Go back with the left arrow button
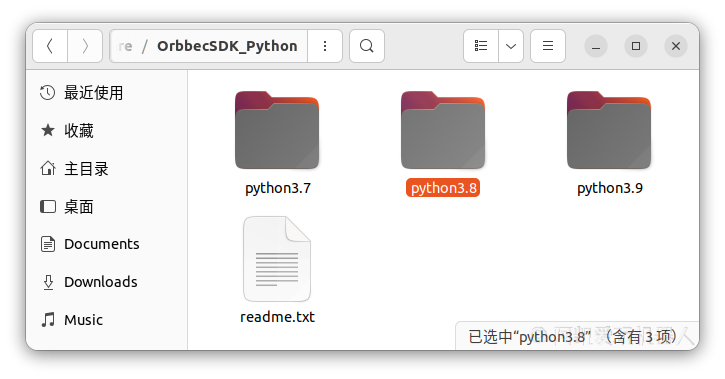Viewport: 725px width, 379px height. pyautogui.click(x=50, y=46)
